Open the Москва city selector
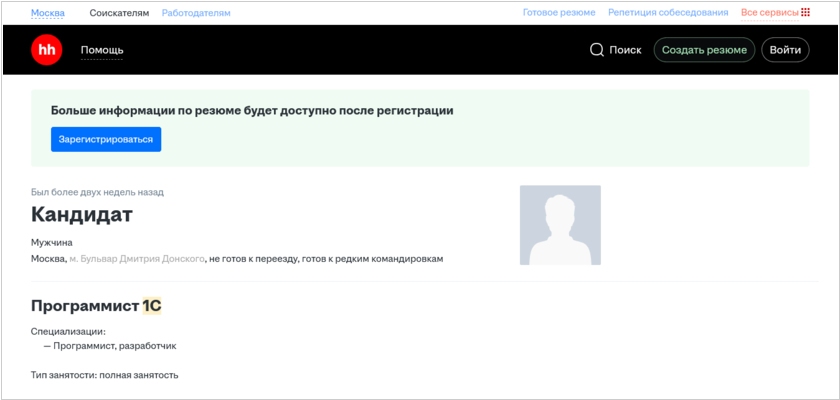The height and width of the screenshot is (400, 840). click(x=48, y=13)
